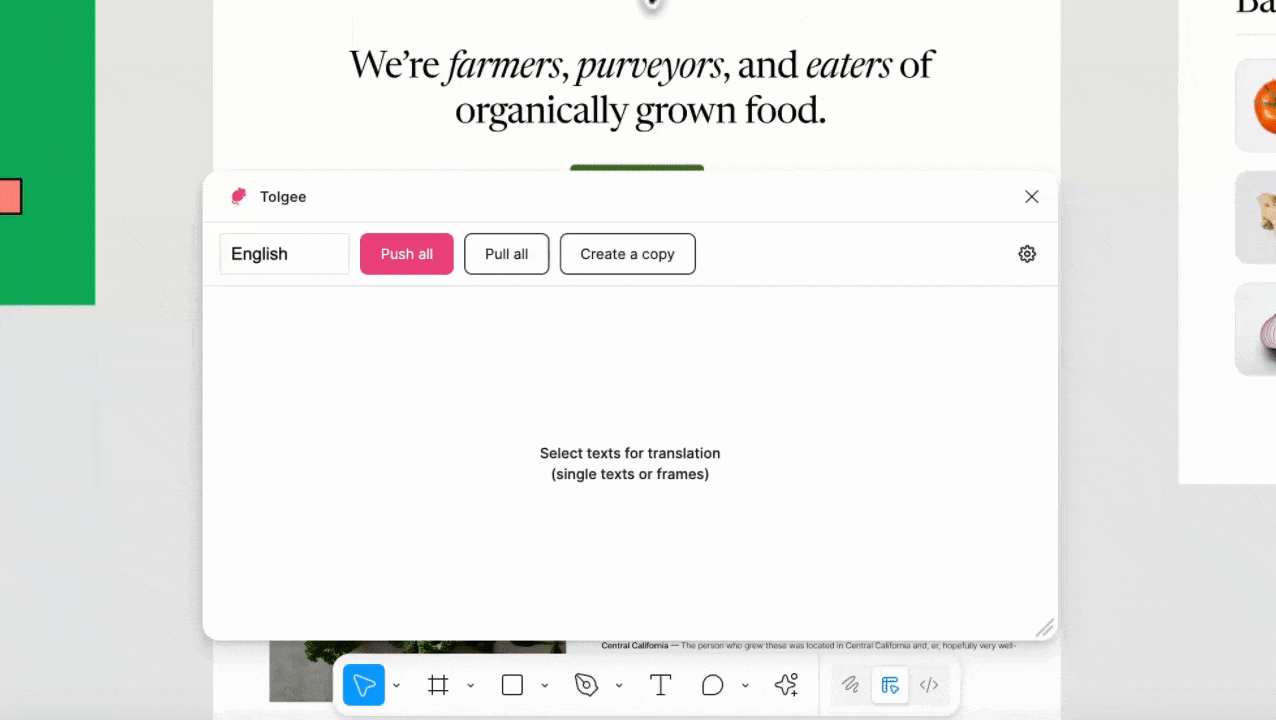This screenshot has width=1276, height=720.
Task: Select the Frame tool
Action: [438, 685]
